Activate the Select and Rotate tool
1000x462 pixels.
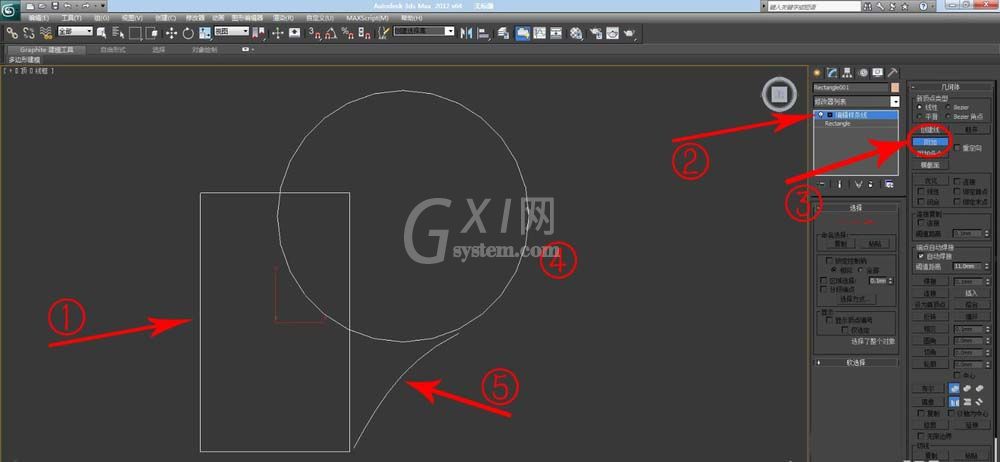[x=188, y=33]
